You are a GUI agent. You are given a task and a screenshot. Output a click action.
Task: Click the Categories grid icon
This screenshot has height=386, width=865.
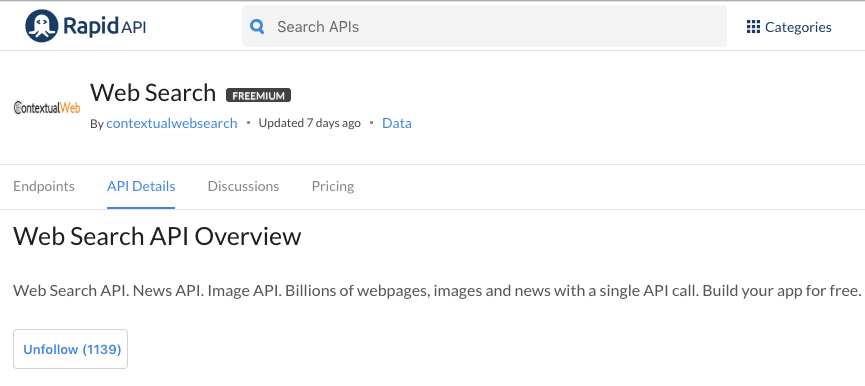pos(753,26)
